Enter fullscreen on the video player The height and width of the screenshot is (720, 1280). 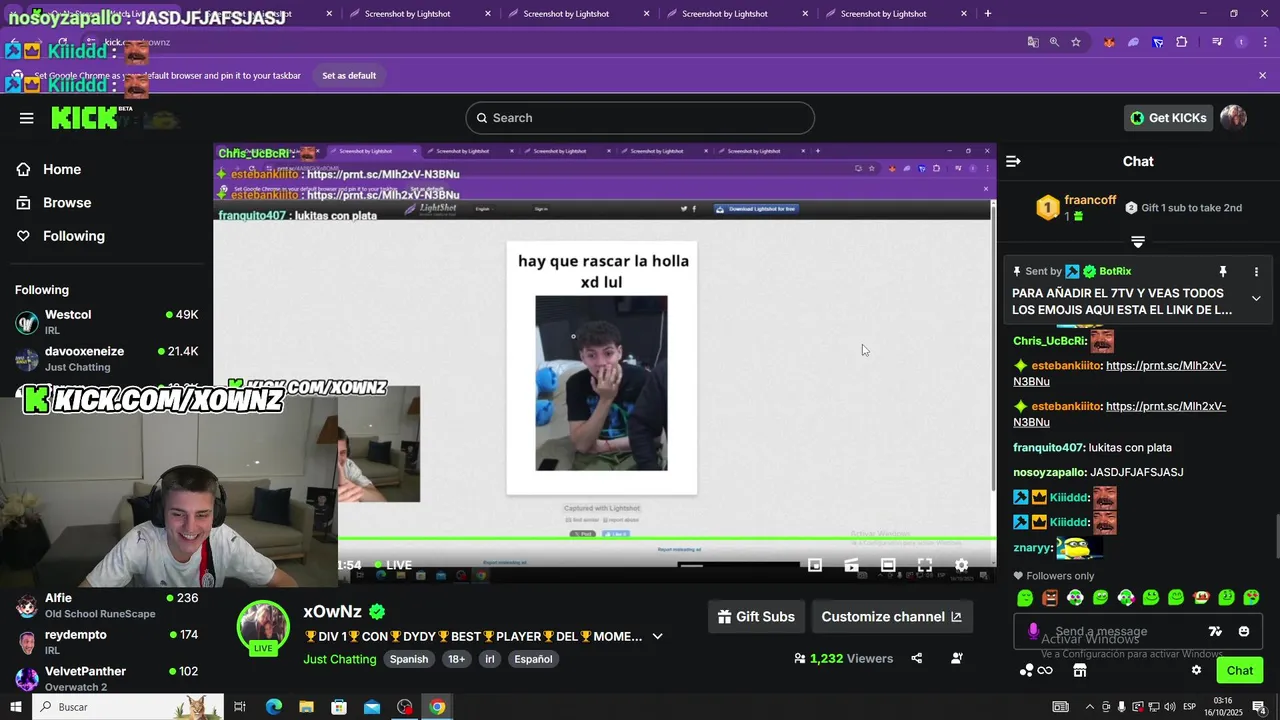click(925, 565)
